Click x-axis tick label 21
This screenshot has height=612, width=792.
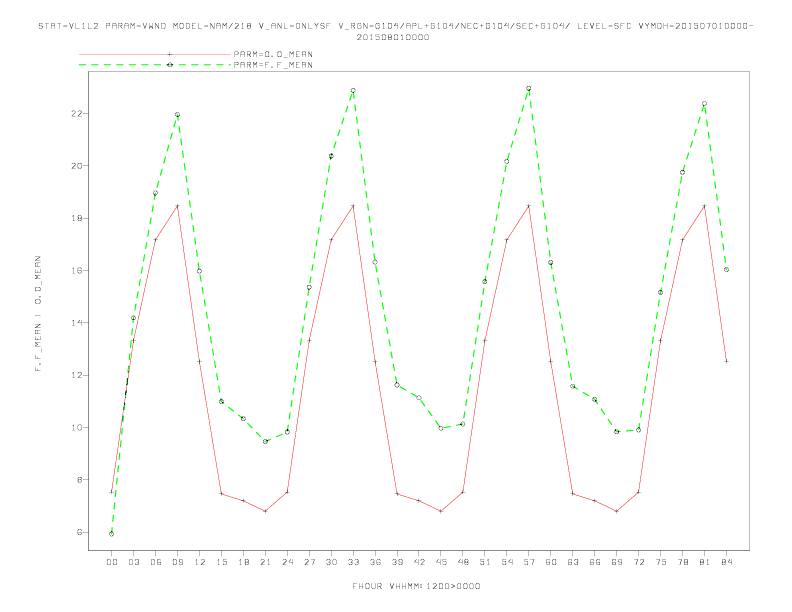click(x=265, y=562)
